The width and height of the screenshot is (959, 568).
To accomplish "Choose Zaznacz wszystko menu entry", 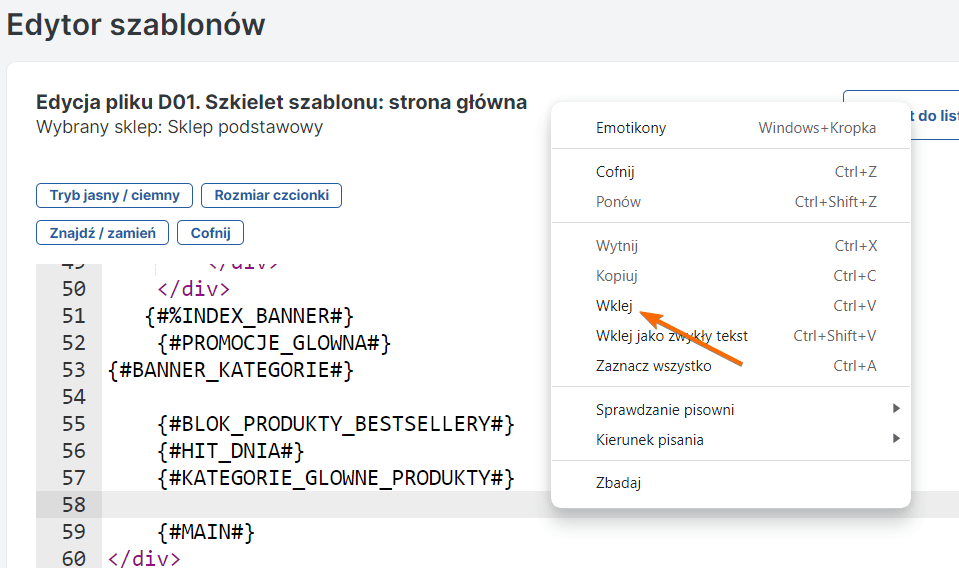I will pyautogui.click(x=654, y=366).
